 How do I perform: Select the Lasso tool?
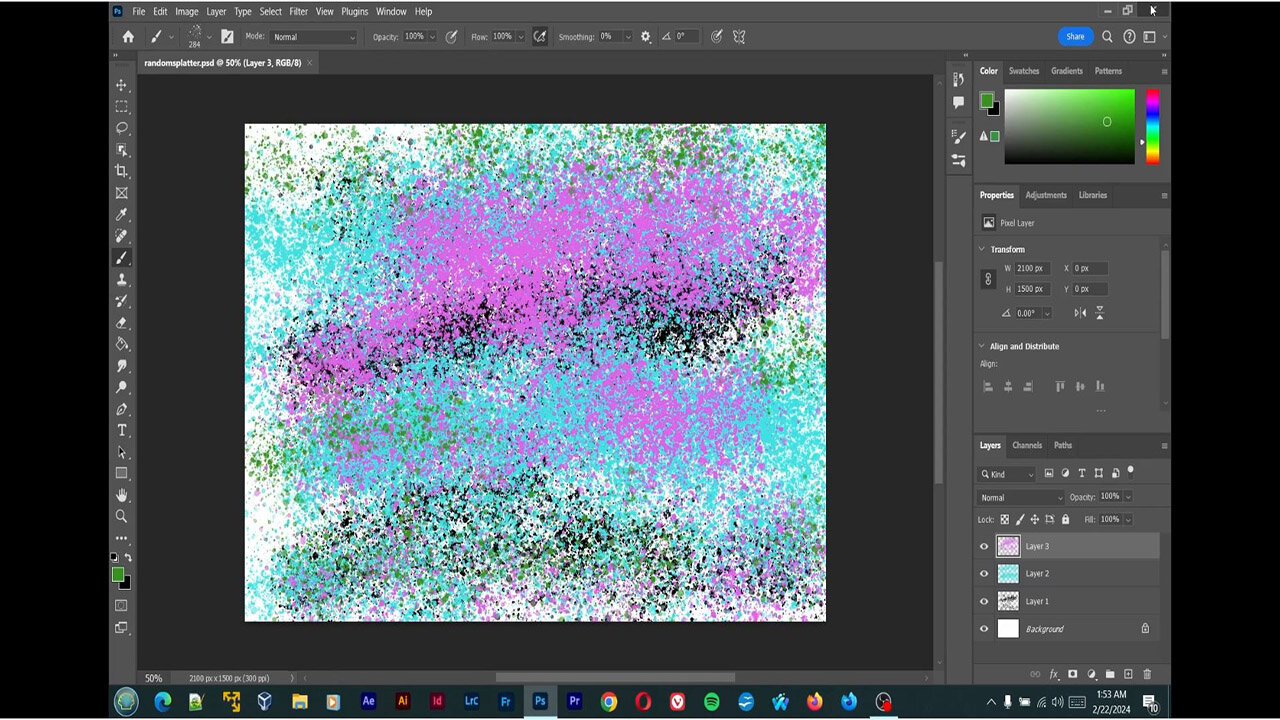(122, 128)
